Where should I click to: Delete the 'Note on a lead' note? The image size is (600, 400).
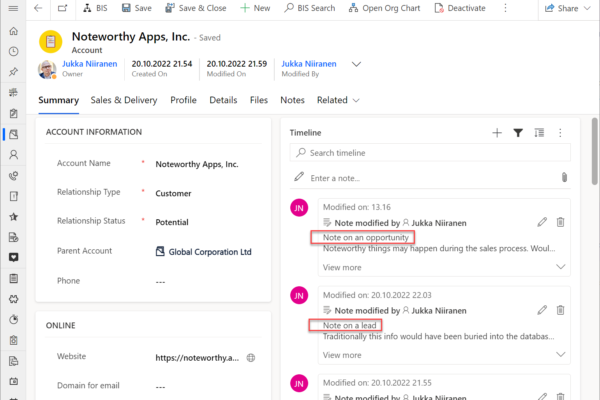[x=561, y=310]
